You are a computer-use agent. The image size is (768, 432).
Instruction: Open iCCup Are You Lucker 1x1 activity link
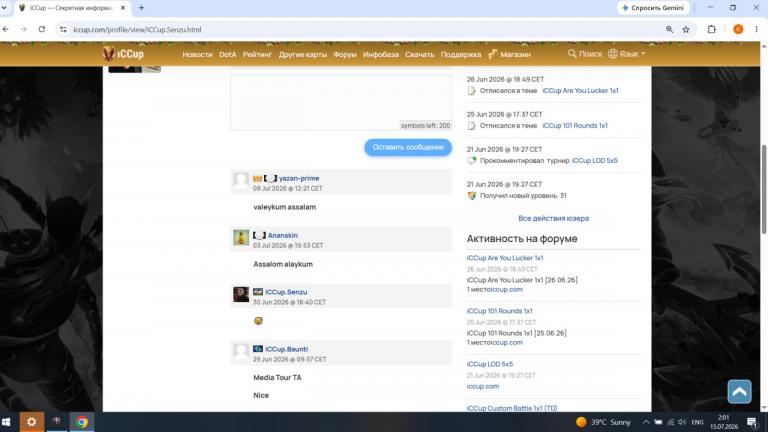580,91
